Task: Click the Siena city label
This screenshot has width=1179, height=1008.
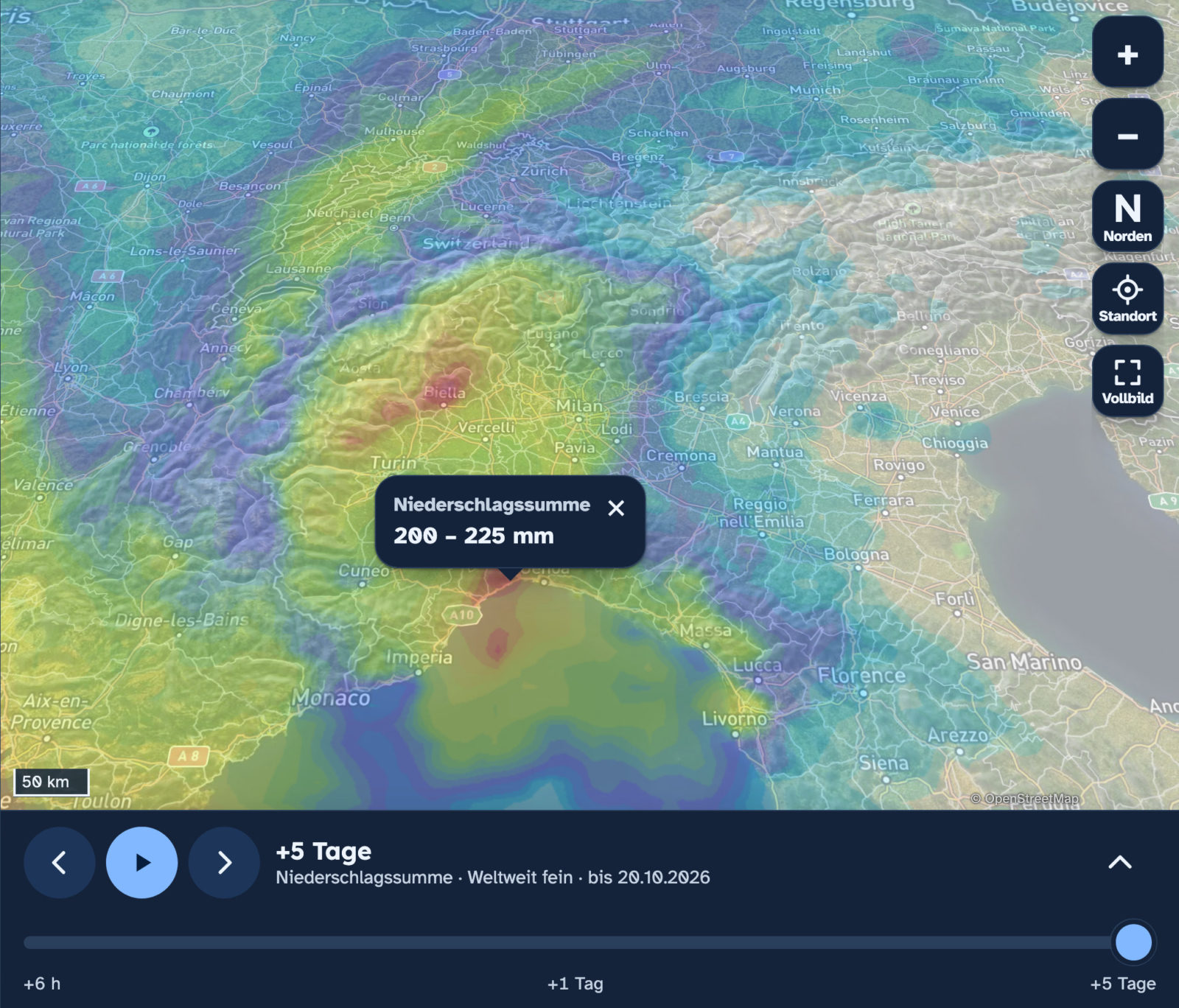Action: (x=884, y=763)
